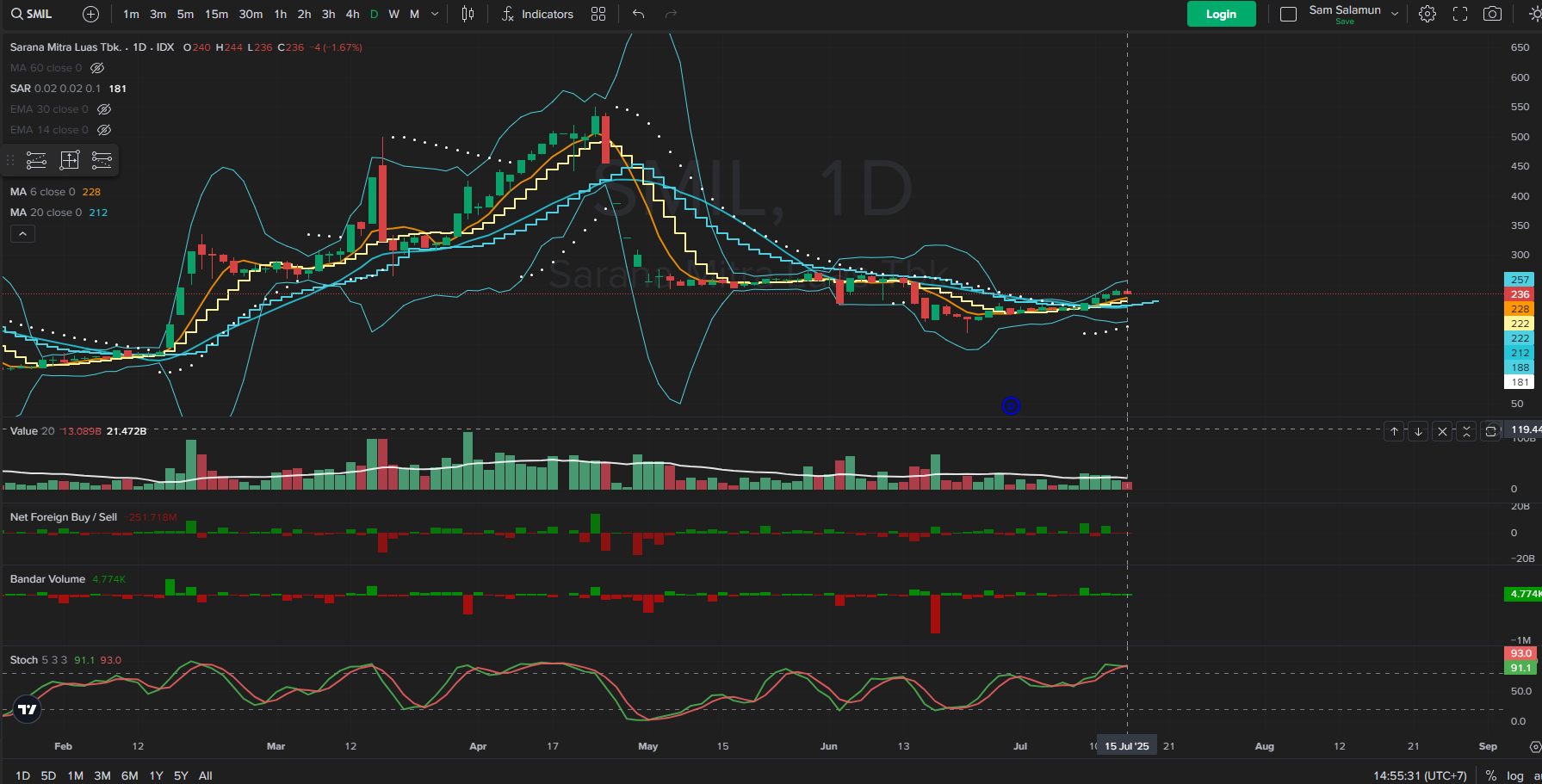Click the Login button
This screenshot has height=784, width=1542.
click(1221, 14)
